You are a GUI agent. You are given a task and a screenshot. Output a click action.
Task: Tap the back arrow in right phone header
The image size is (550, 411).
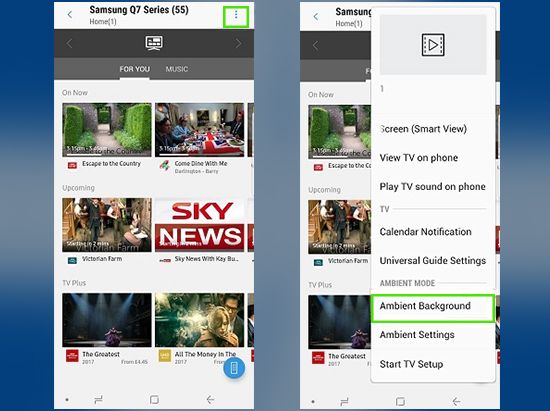[x=316, y=16]
